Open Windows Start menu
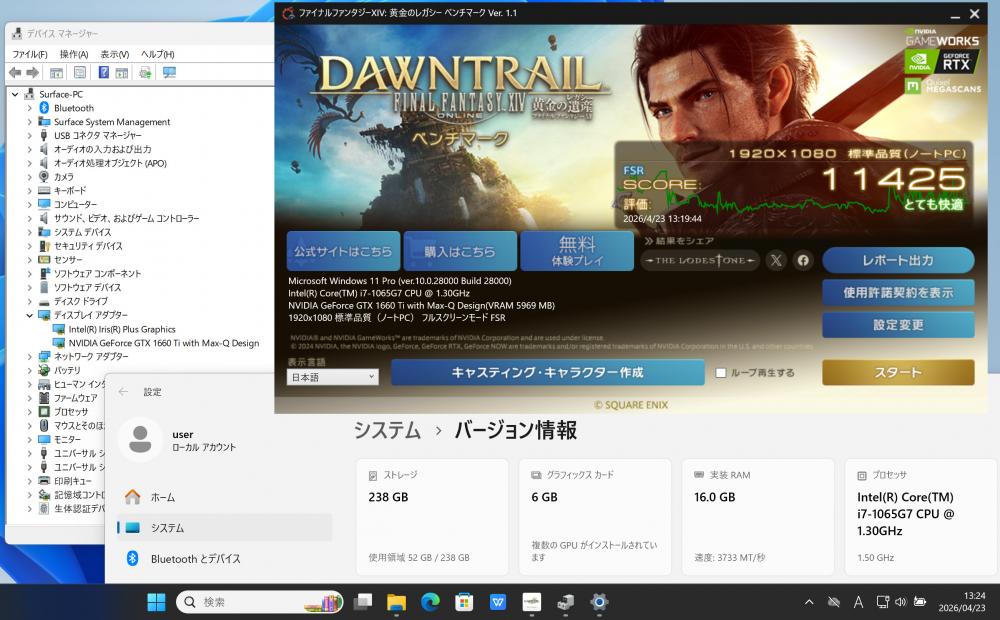Screen dimensions: 1000x620 (x=156, y=602)
